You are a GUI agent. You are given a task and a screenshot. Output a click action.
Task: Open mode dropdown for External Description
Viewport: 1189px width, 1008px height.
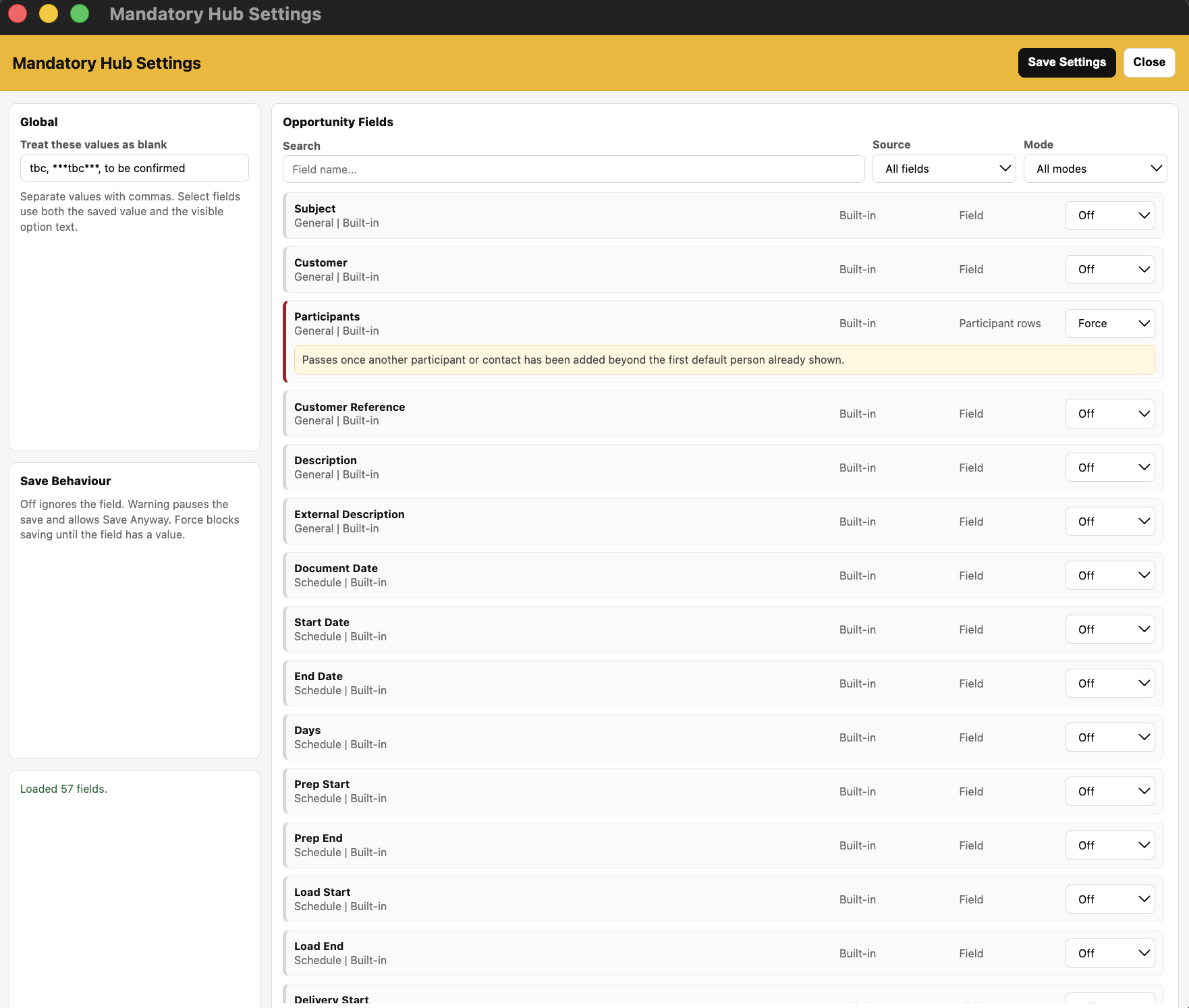pos(1110,522)
